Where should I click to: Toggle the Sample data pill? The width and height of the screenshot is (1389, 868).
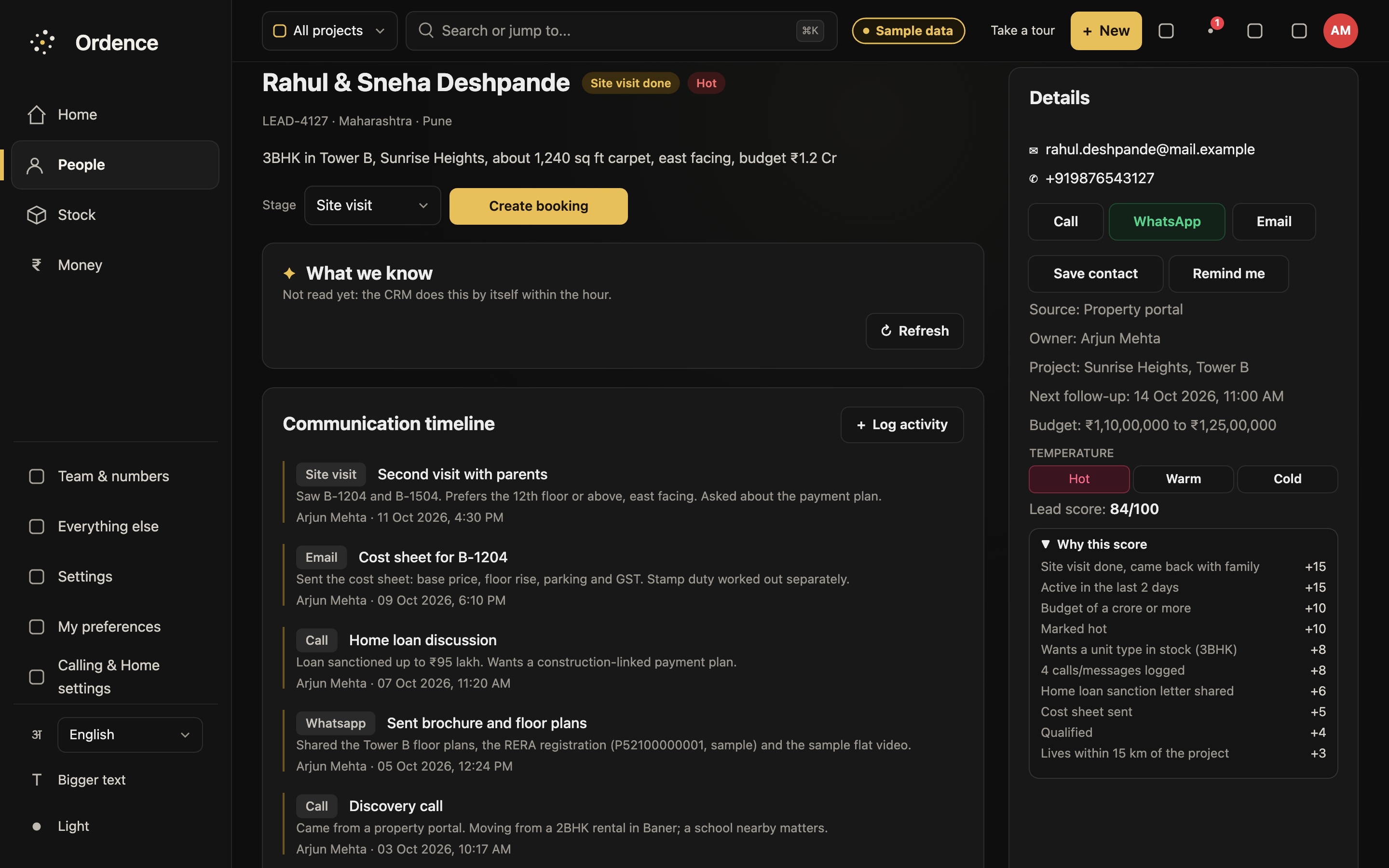pyautogui.click(x=908, y=30)
